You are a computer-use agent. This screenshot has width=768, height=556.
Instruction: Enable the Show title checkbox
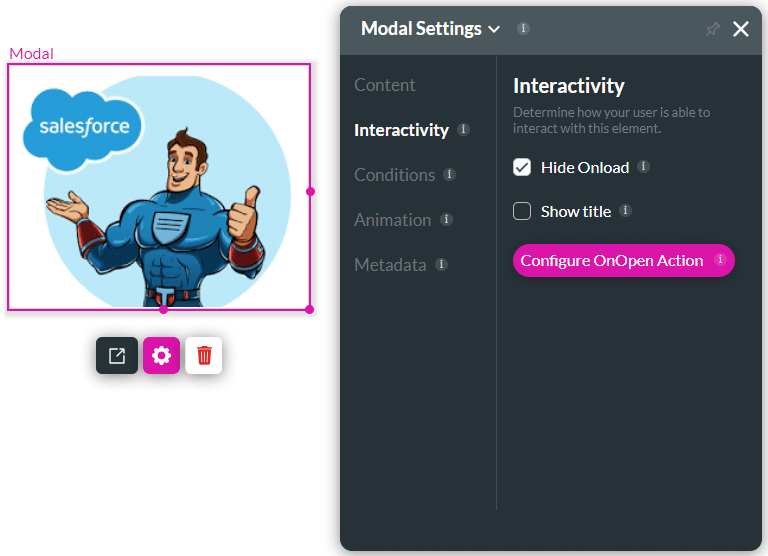tap(522, 211)
